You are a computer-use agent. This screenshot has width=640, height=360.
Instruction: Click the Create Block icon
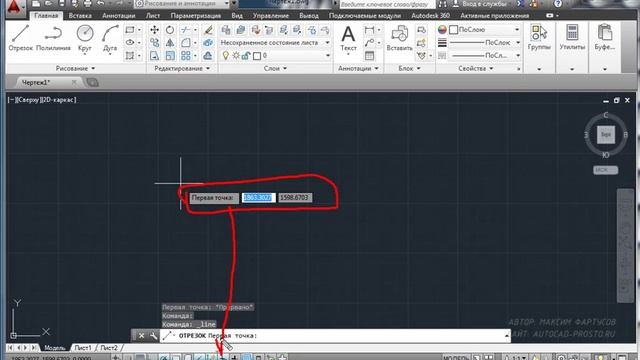pos(421,30)
